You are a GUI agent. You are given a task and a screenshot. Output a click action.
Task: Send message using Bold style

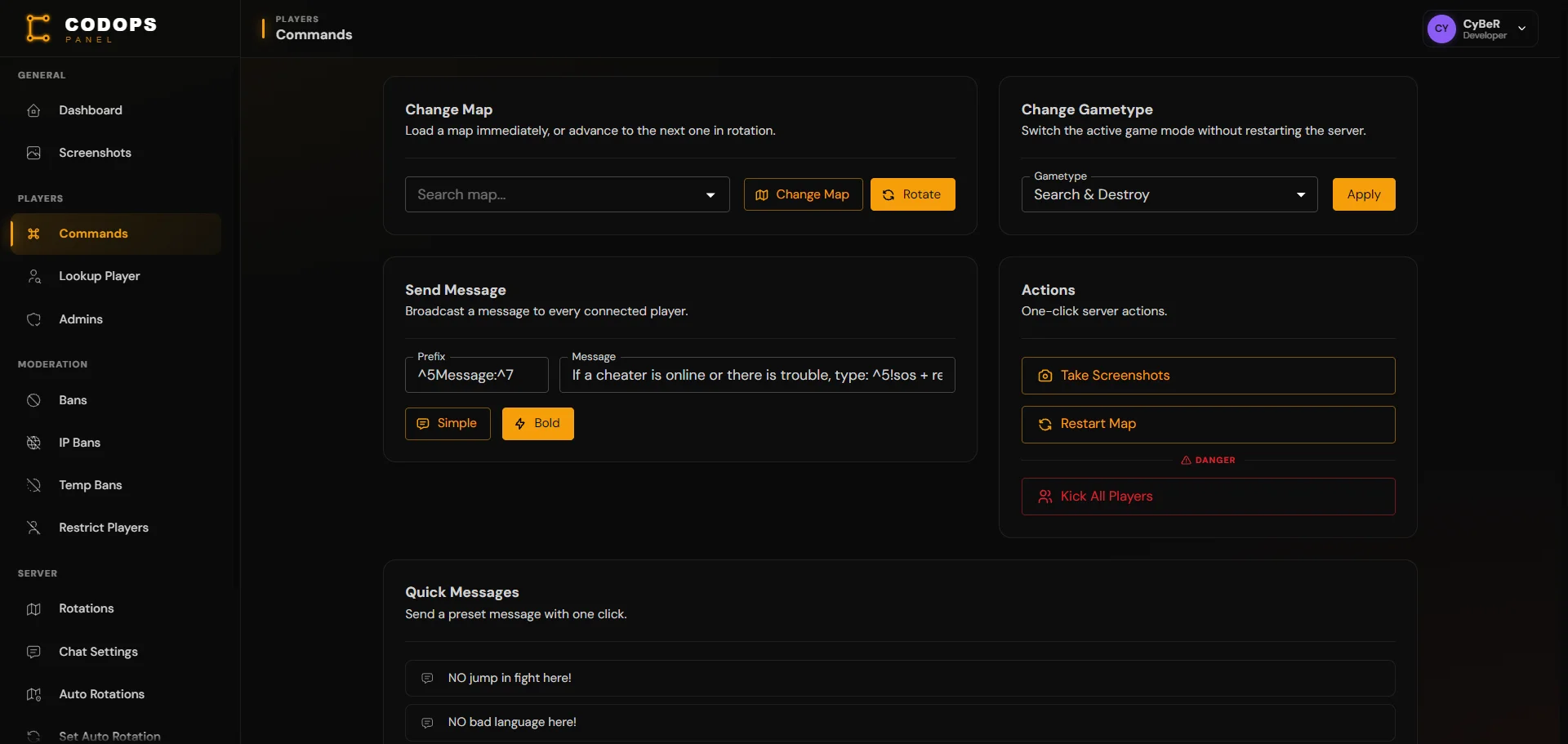pos(537,424)
